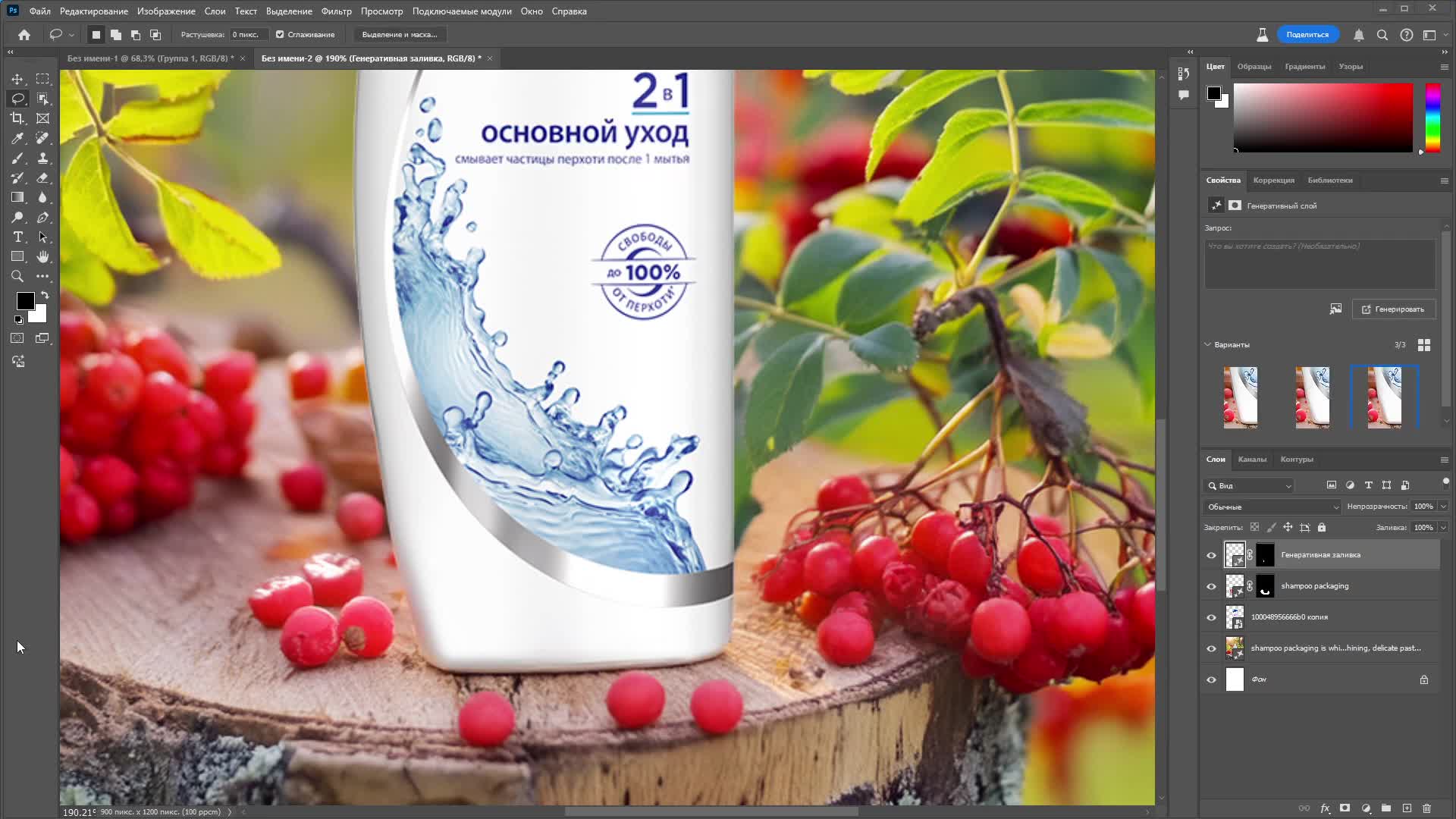The height and width of the screenshot is (819, 1456).
Task: Select the Eyedropper tool
Action: pyautogui.click(x=17, y=138)
